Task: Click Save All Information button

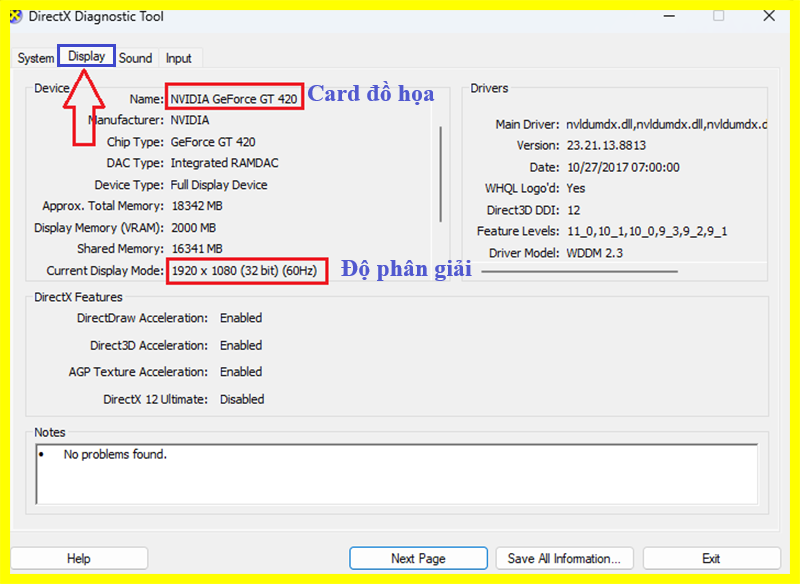Action: pos(564,558)
